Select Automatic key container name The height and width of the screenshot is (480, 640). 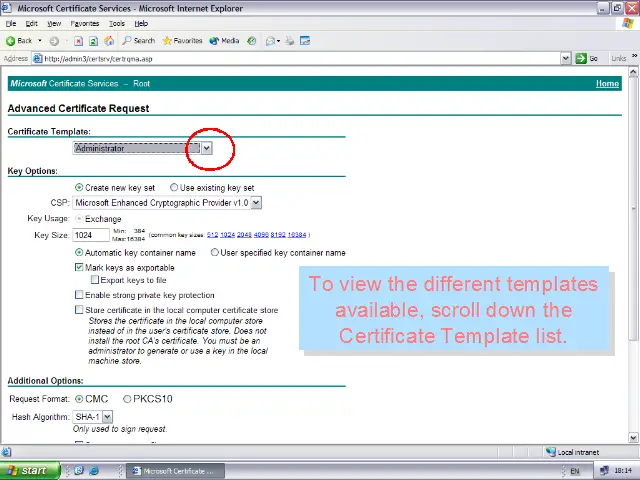(79, 253)
